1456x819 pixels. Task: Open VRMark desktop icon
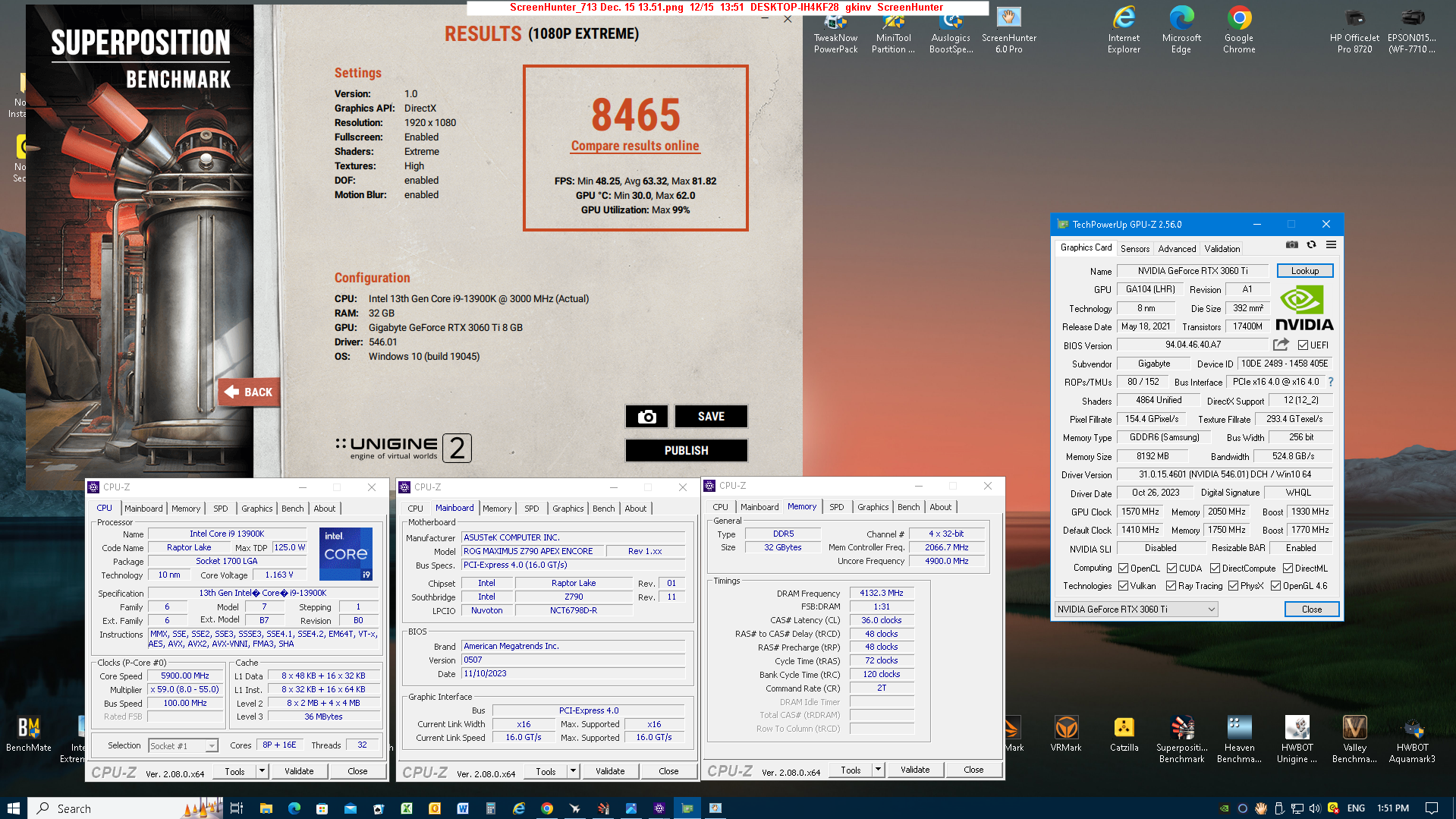1066,733
